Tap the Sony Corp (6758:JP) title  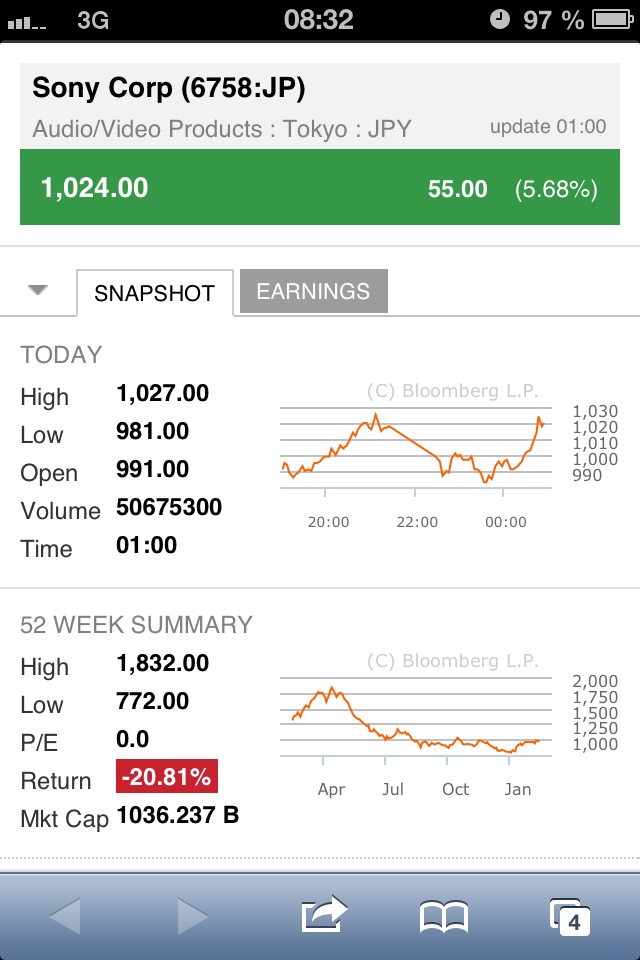tap(169, 88)
